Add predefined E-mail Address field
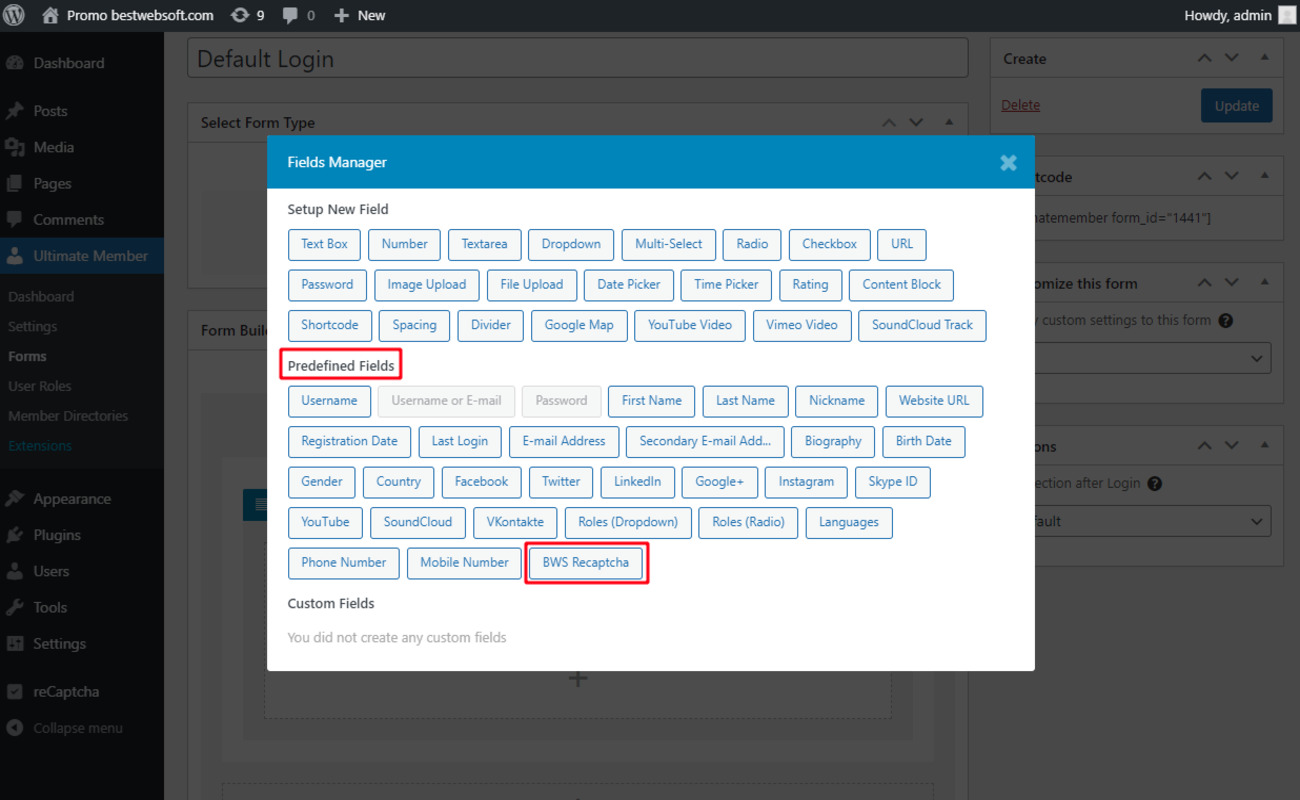The width and height of the screenshot is (1300, 800). pos(564,441)
